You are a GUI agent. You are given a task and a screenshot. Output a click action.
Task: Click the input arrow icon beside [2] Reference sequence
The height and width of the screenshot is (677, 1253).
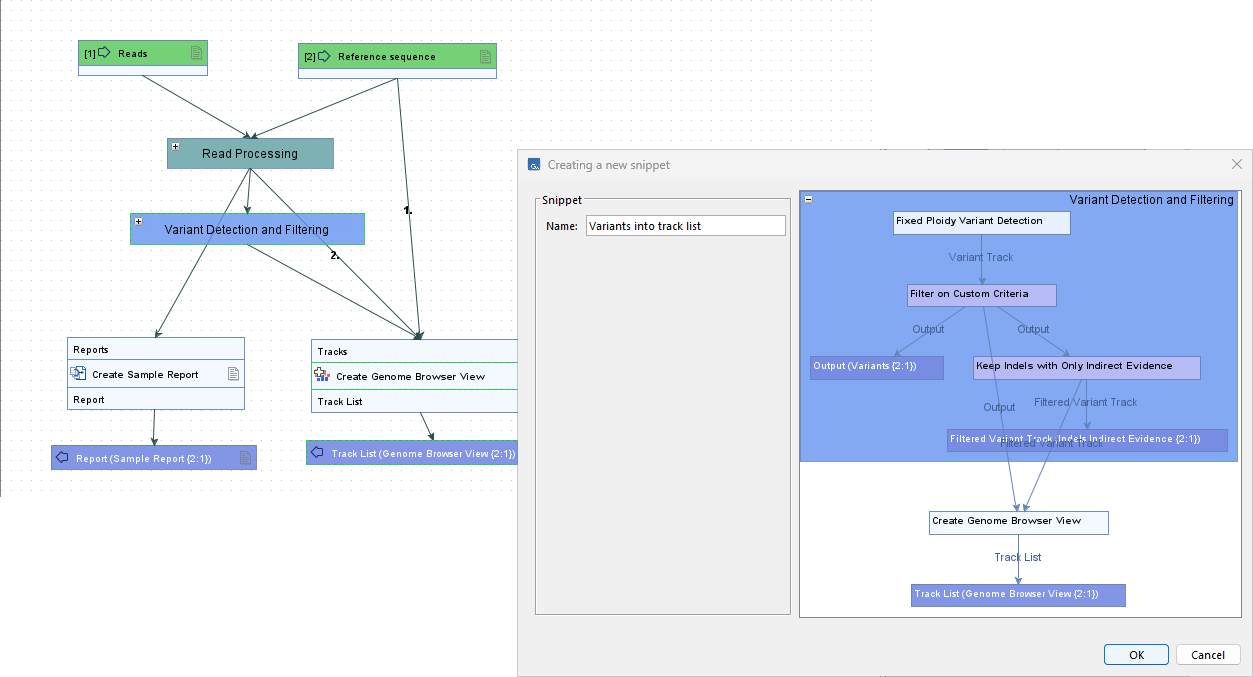click(326, 57)
